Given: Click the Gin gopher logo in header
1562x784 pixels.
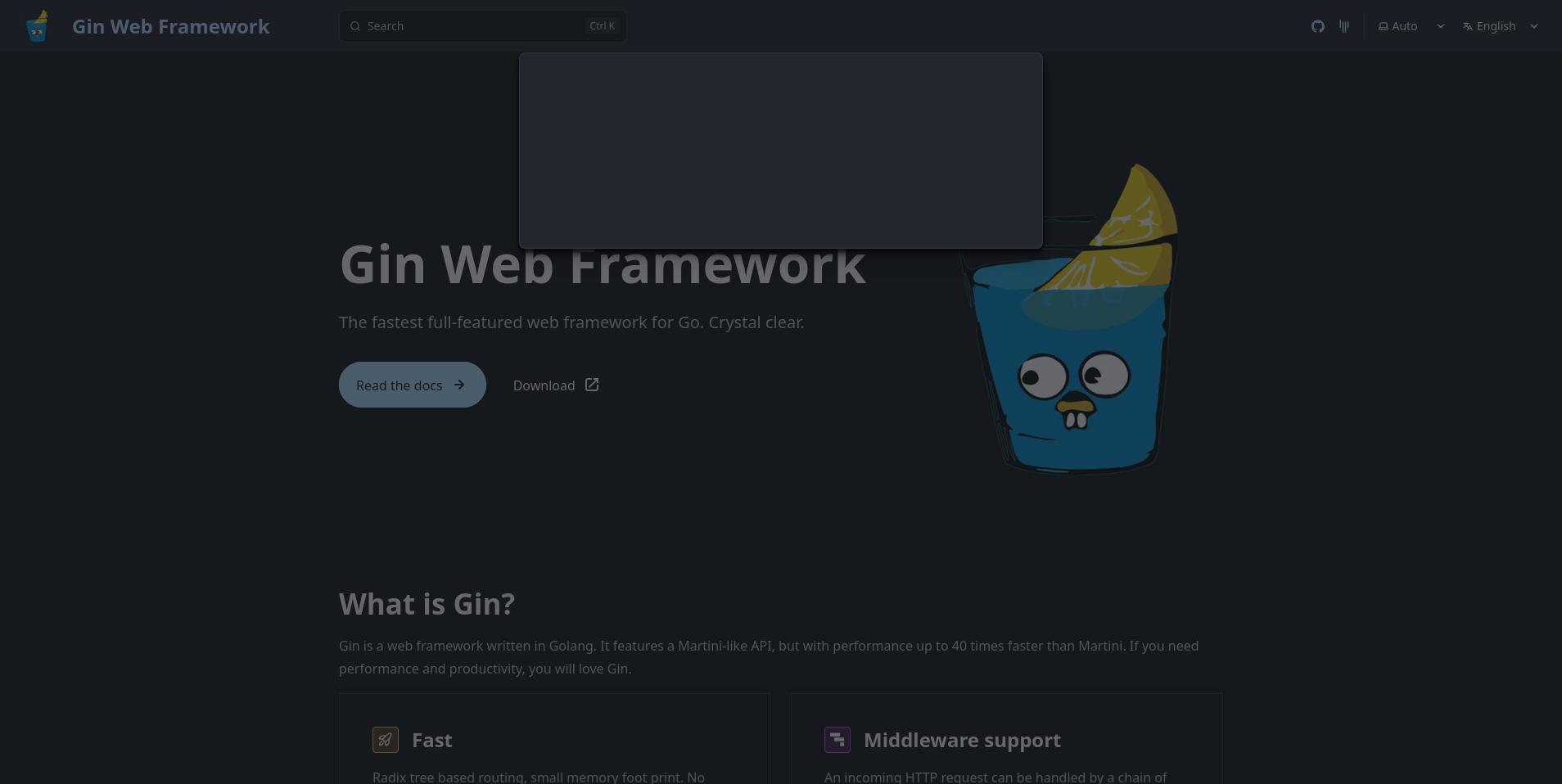Looking at the screenshot, I should [x=37, y=26].
